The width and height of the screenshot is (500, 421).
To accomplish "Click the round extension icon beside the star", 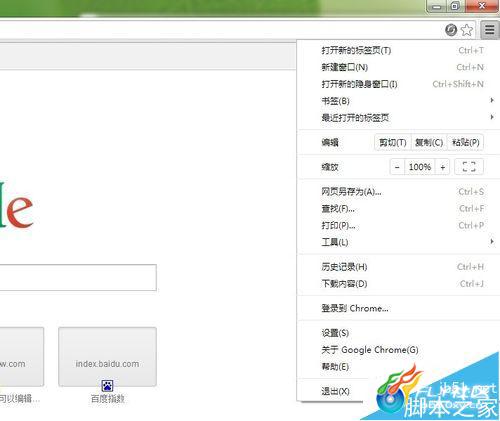I will point(451,30).
